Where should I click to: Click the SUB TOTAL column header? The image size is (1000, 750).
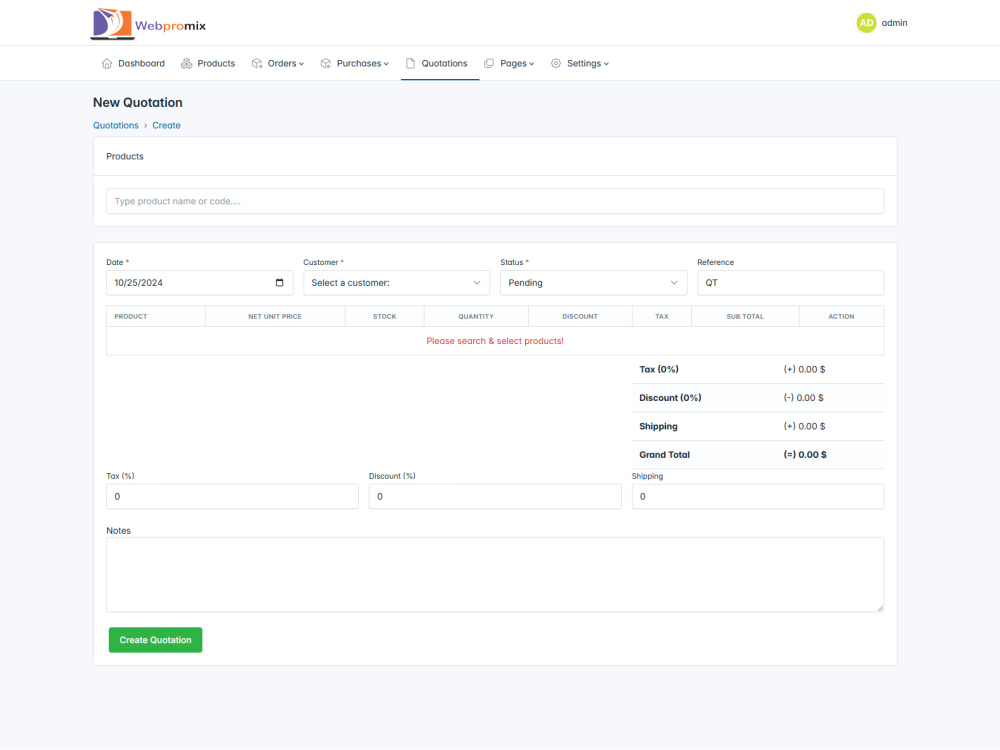745,316
